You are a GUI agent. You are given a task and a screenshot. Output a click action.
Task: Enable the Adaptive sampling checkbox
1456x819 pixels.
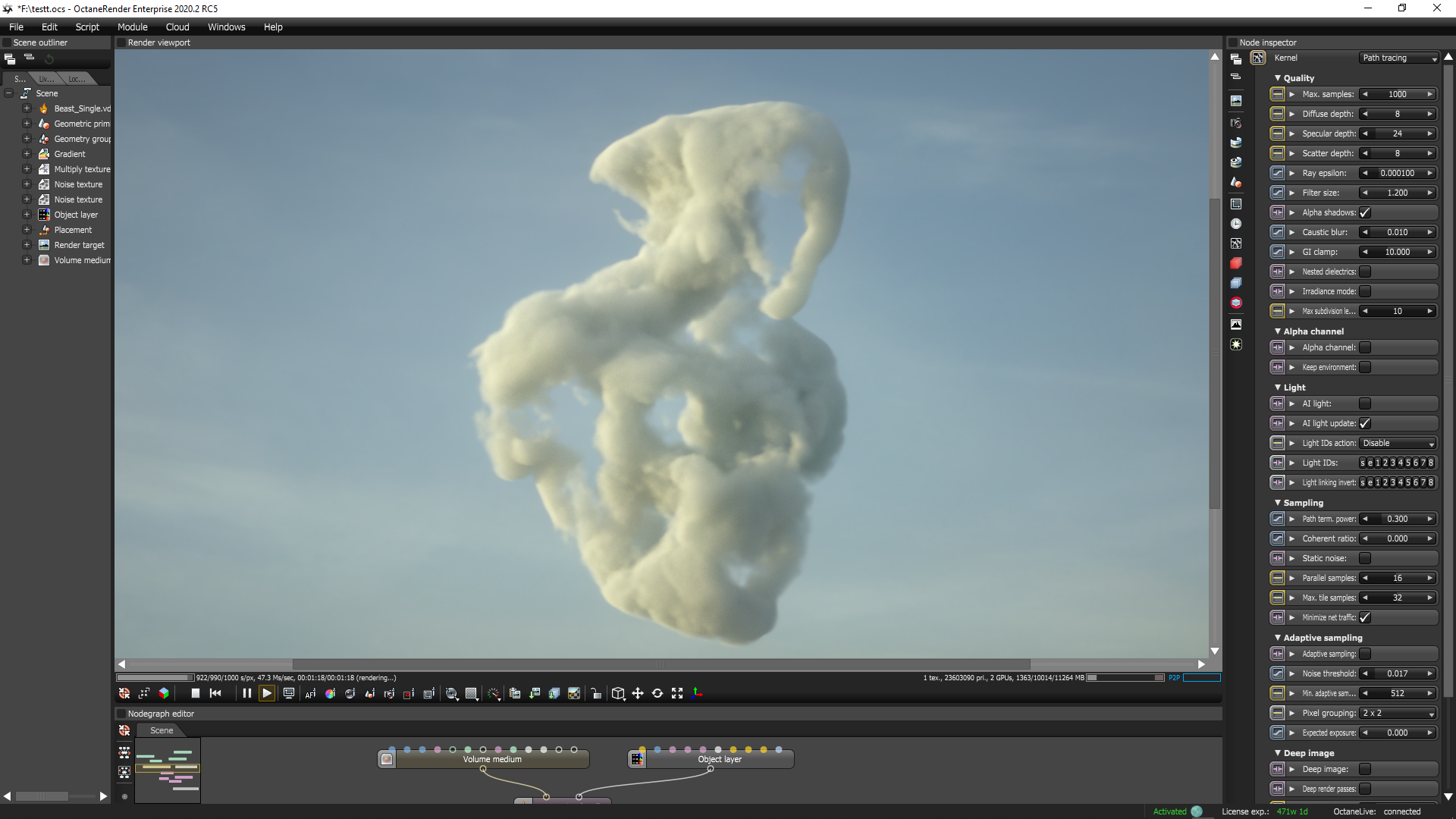pyautogui.click(x=1365, y=654)
